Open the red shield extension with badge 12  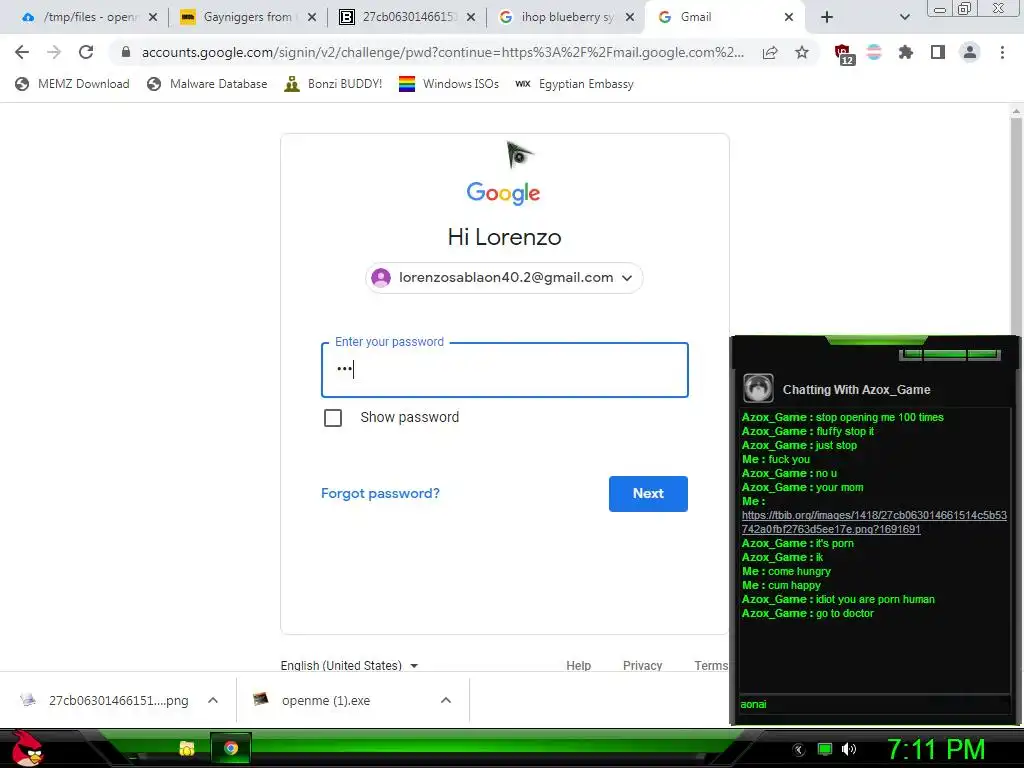point(843,54)
